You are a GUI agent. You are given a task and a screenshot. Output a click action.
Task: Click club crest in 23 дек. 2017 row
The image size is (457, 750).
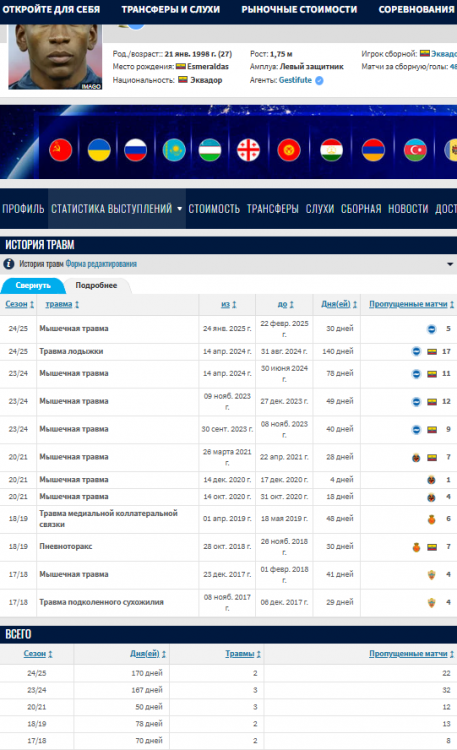[432, 574]
